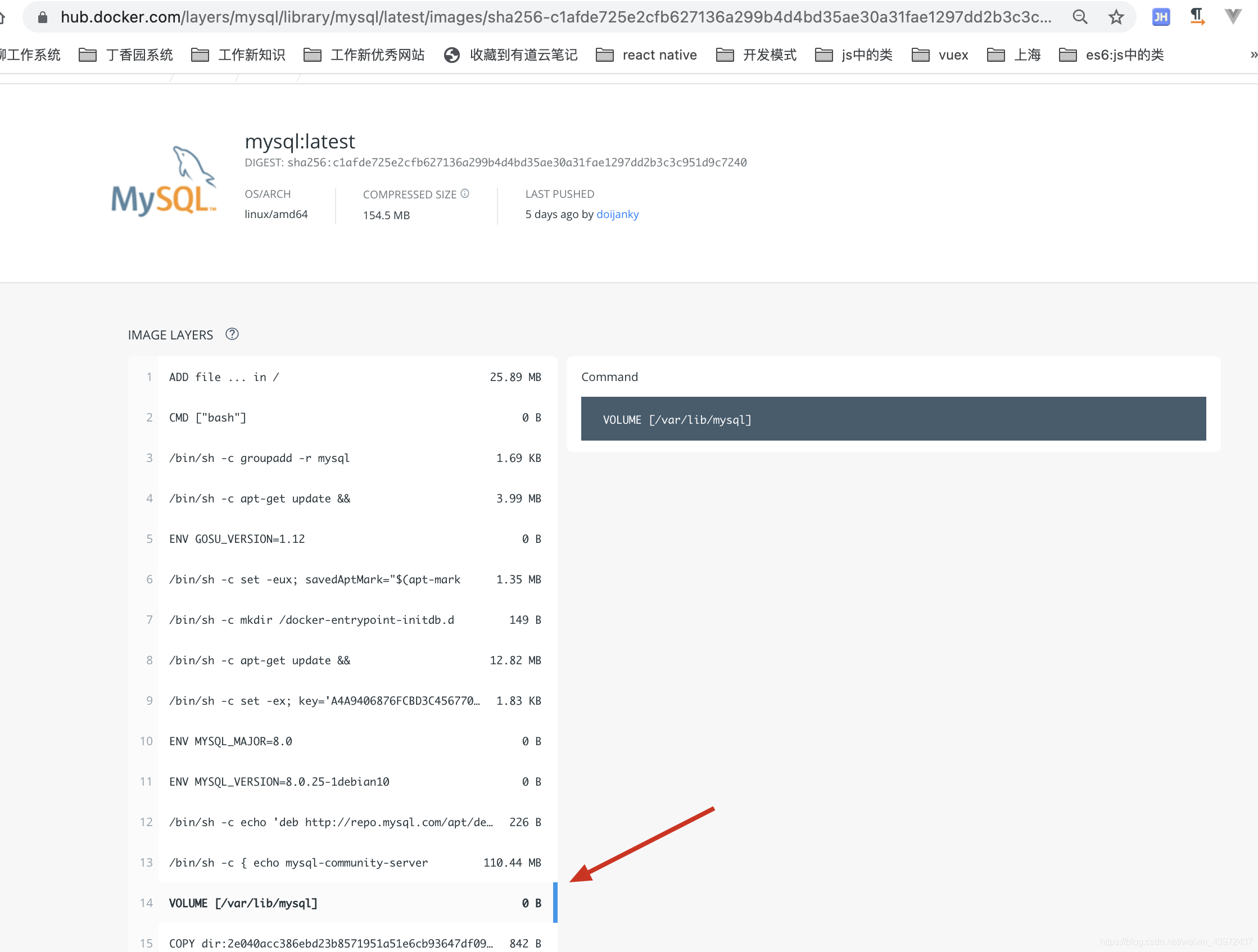Viewport: 1258px width, 952px height.
Task: Open the 工作新优秀网站 bookmark folder
Action: (x=364, y=55)
